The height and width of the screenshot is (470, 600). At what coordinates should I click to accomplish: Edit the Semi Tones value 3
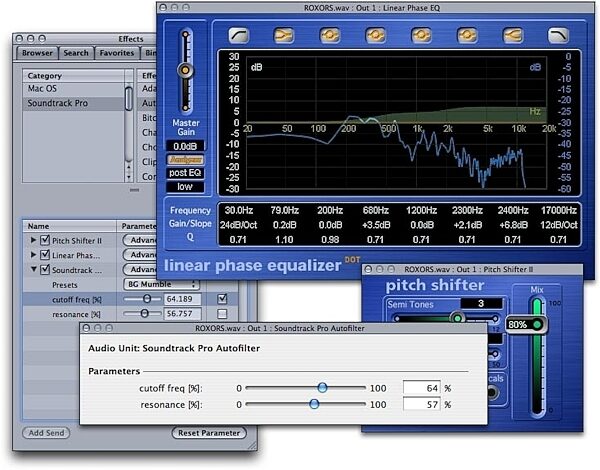[481, 304]
